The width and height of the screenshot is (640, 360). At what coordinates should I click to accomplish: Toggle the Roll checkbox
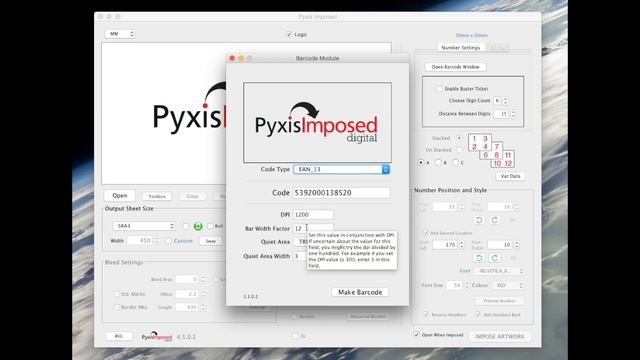click(210, 226)
